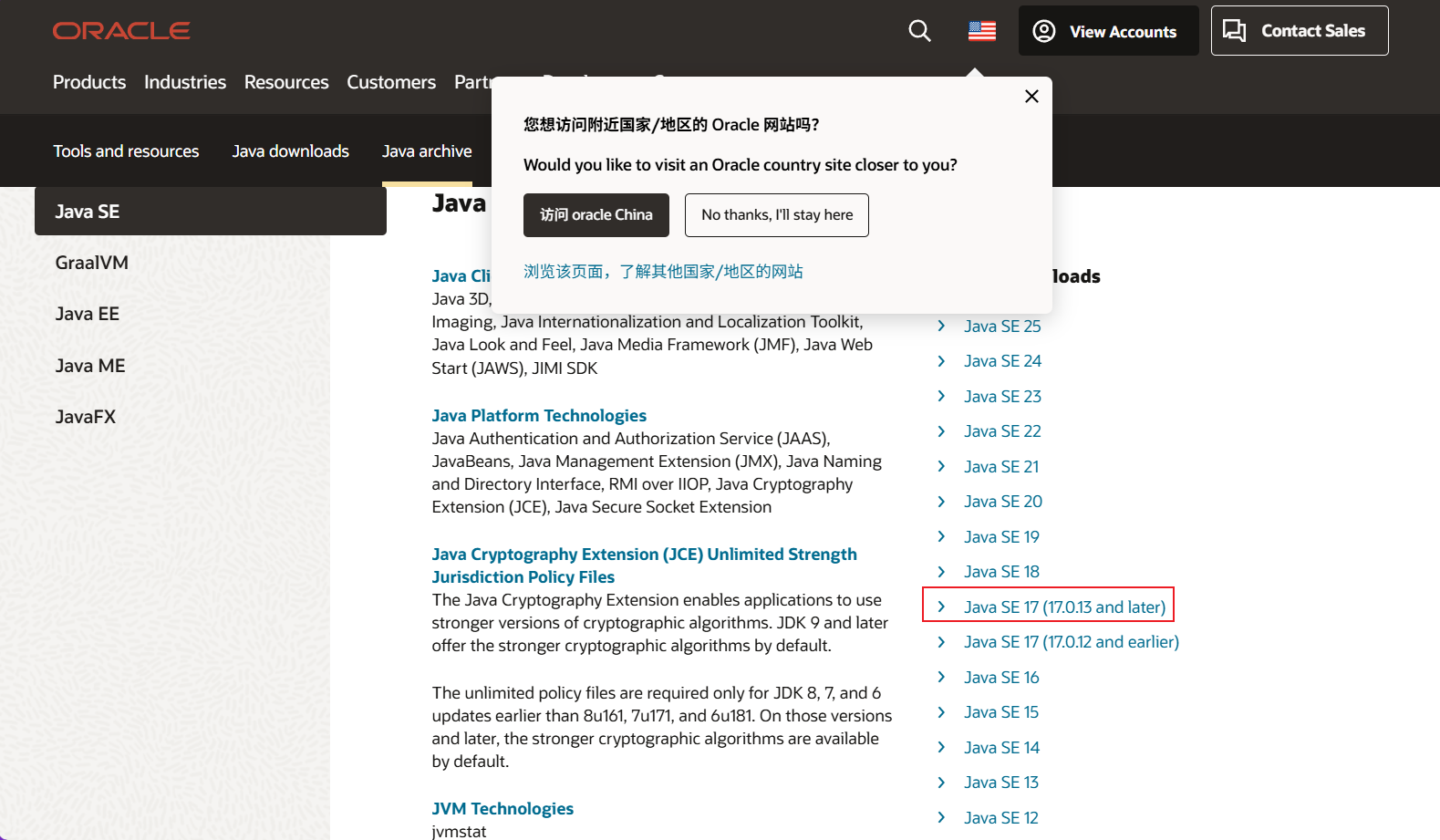Close the country site popup

click(1031, 96)
